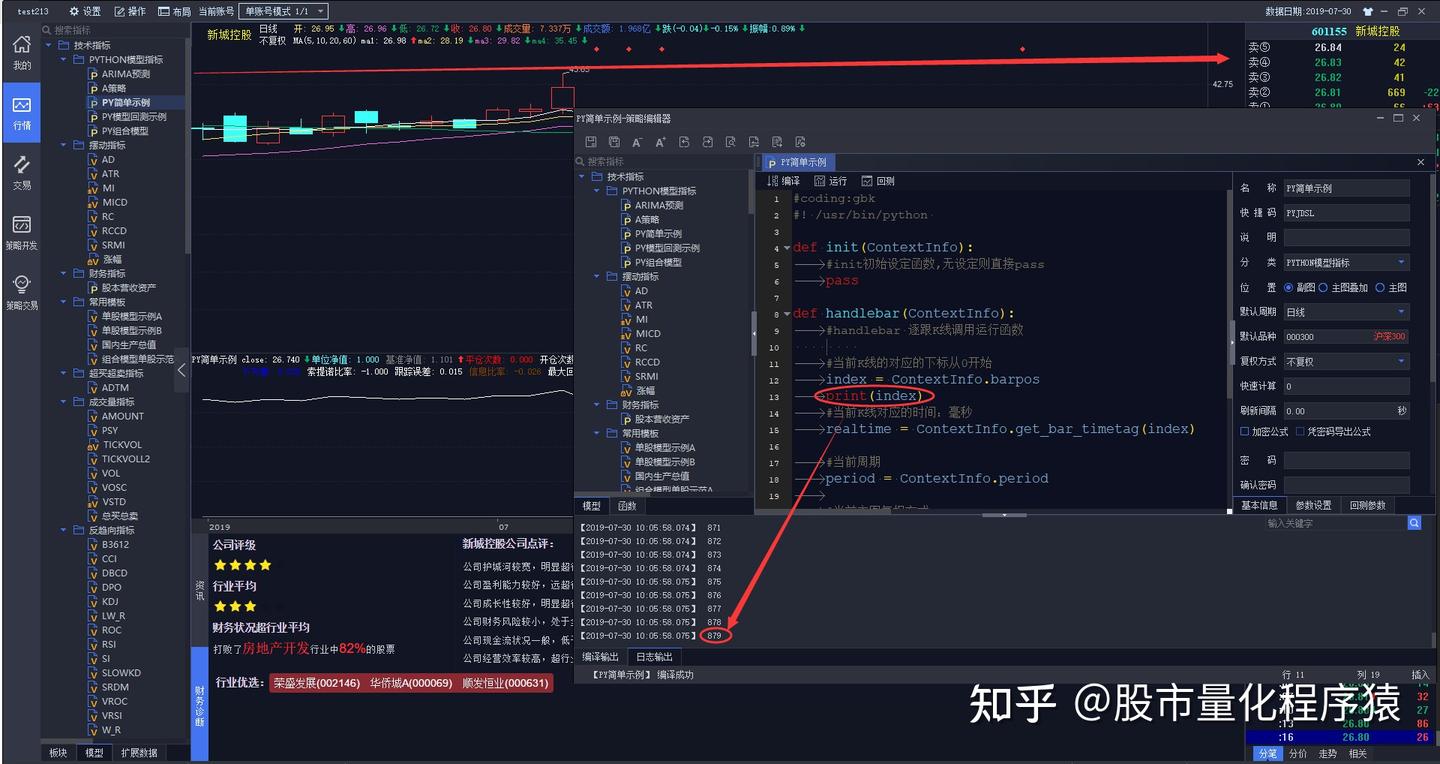Click the 名称 name input field

point(1346,188)
